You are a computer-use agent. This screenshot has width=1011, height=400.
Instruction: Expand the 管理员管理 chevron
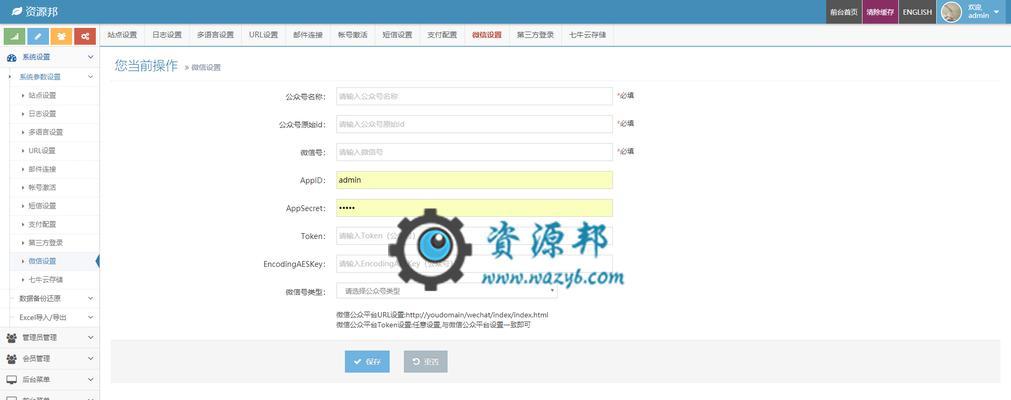pos(90,337)
